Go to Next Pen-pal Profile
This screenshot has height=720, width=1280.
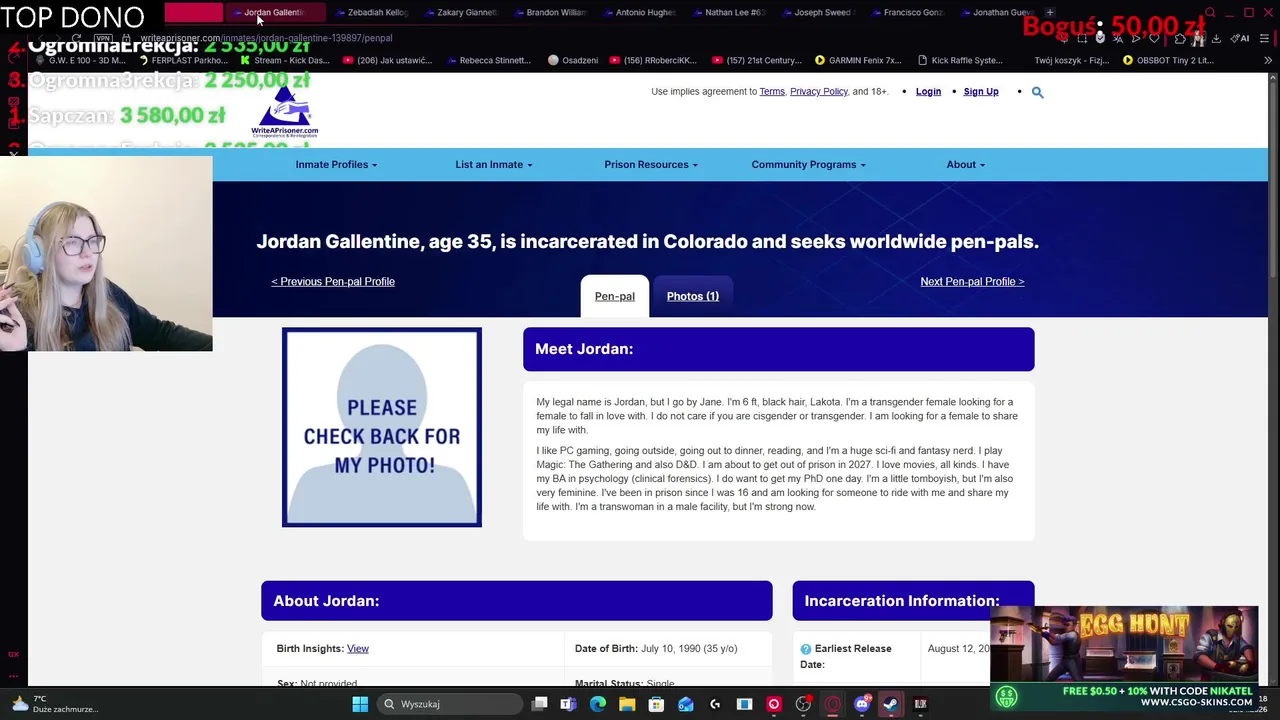972,282
